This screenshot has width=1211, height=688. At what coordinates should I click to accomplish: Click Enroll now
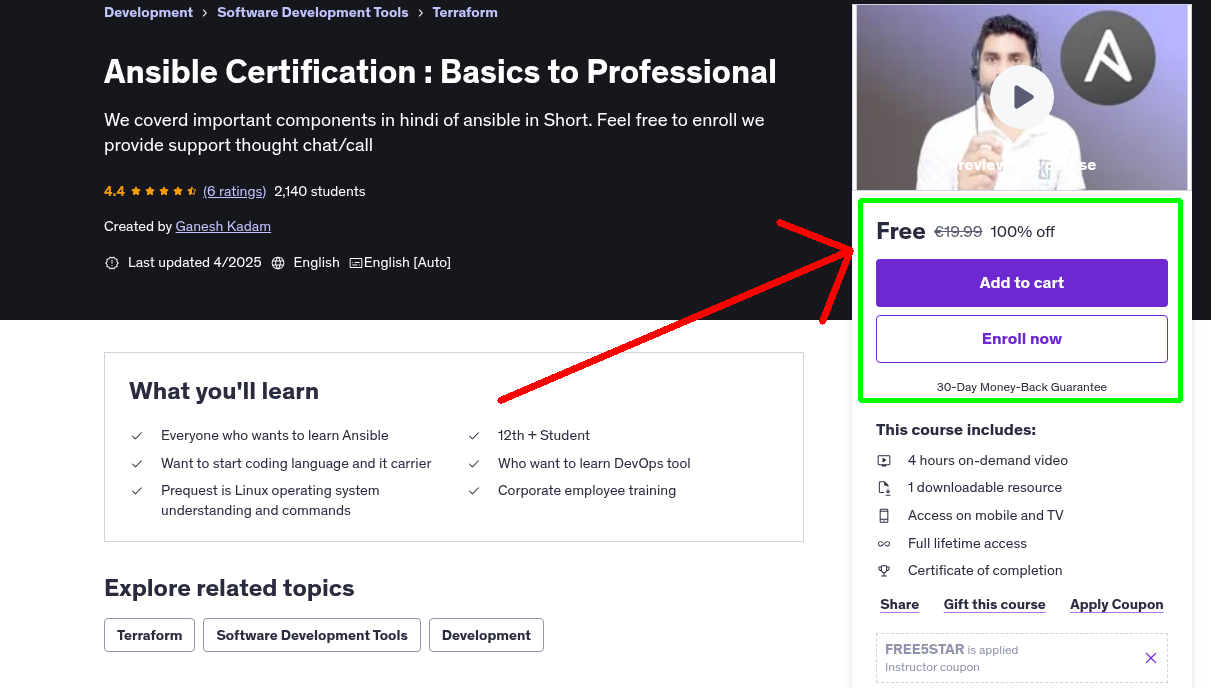1021,338
